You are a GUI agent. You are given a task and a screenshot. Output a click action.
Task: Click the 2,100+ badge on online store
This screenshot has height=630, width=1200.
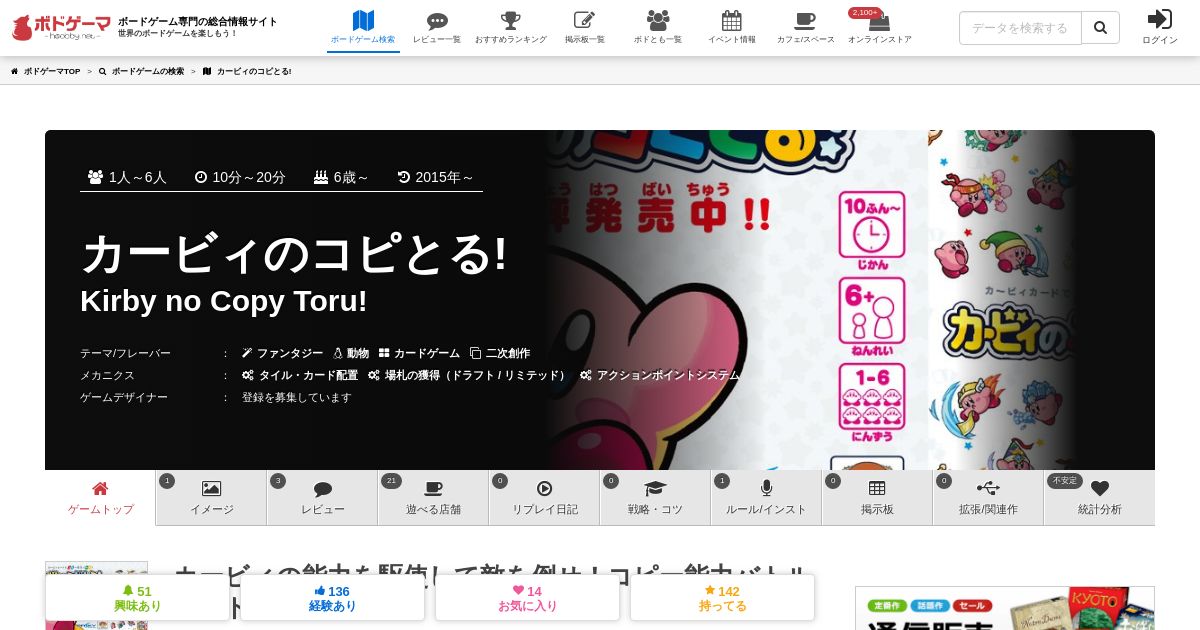point(865,13)
